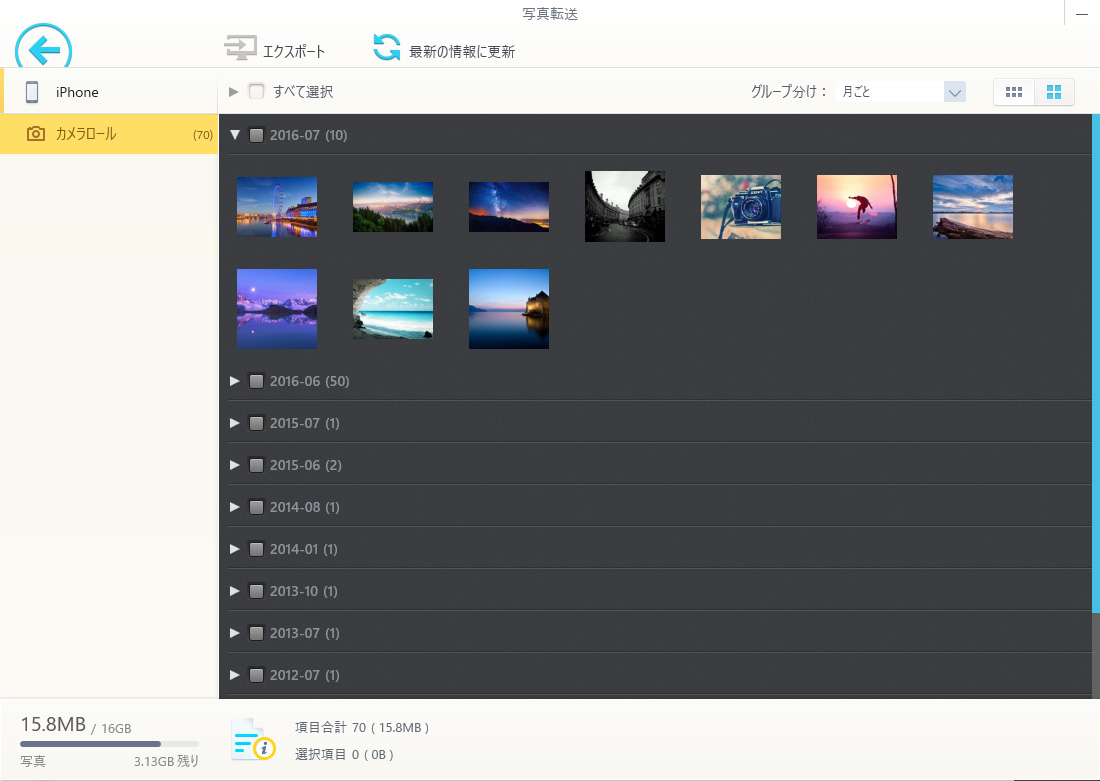Click 最新の情報に更新 label
Screen dimensions: 1100x781
462,51
